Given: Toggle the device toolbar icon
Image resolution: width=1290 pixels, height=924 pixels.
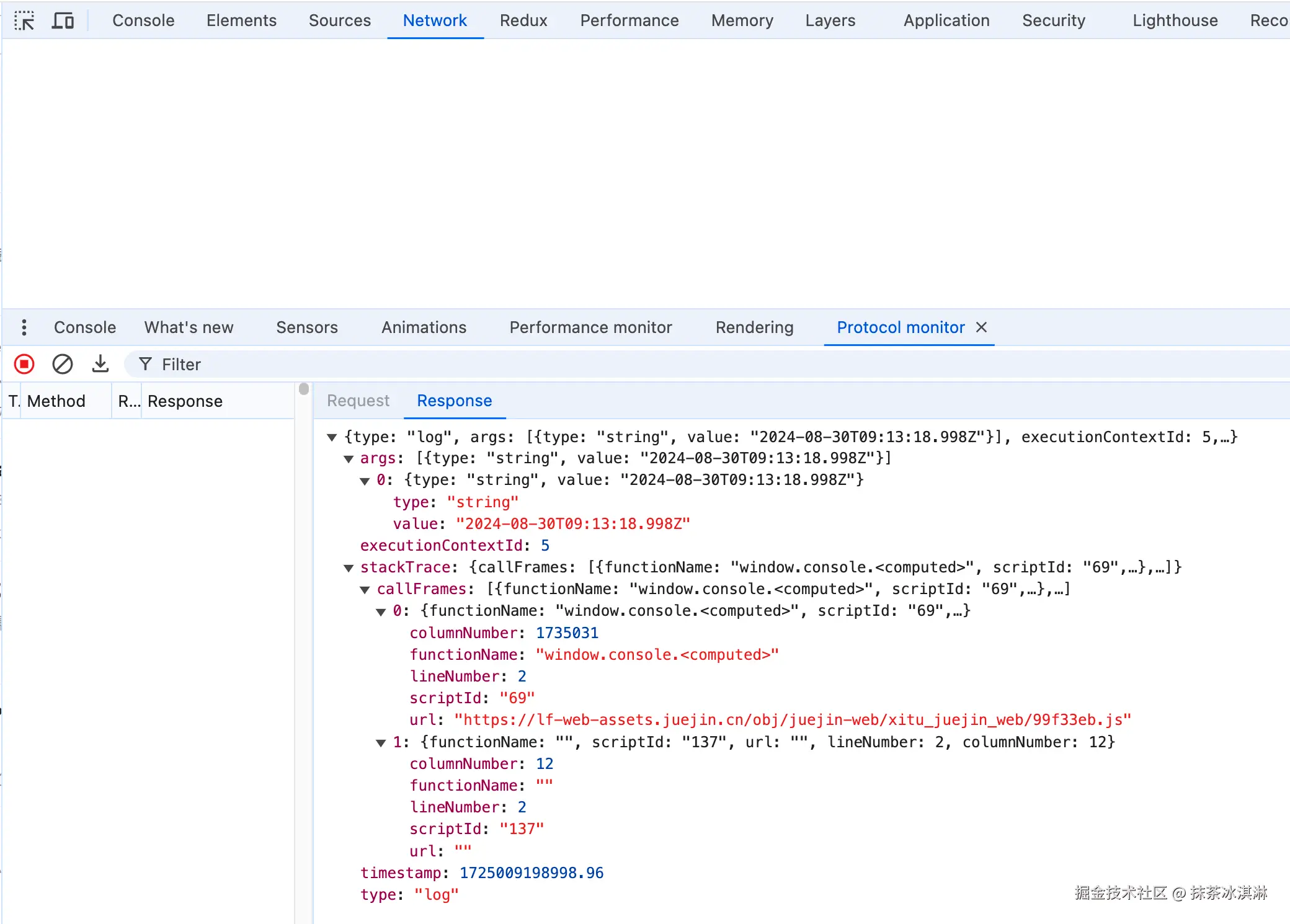Looking at the screenshot, I should click(x=63, y=21).
